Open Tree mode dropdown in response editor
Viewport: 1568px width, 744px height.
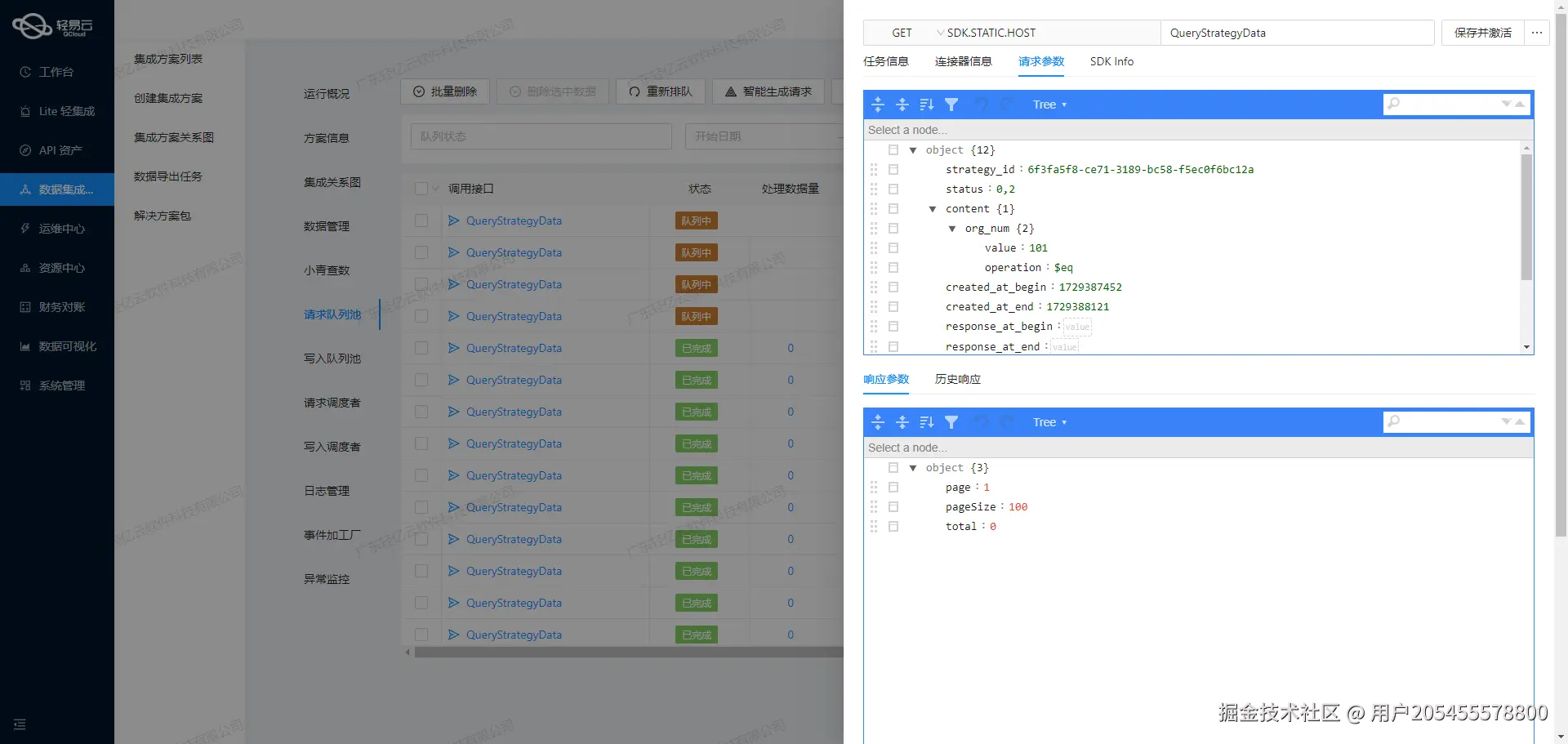[x=1049, y=422]
